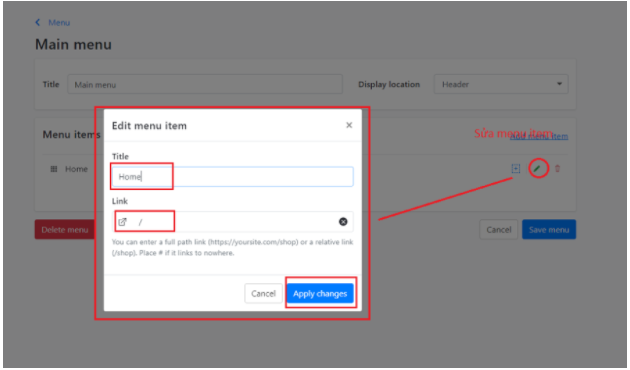630x370 pixels.
Task: Click the pencil edit icon for Home
Action: (x=538, y=168)
